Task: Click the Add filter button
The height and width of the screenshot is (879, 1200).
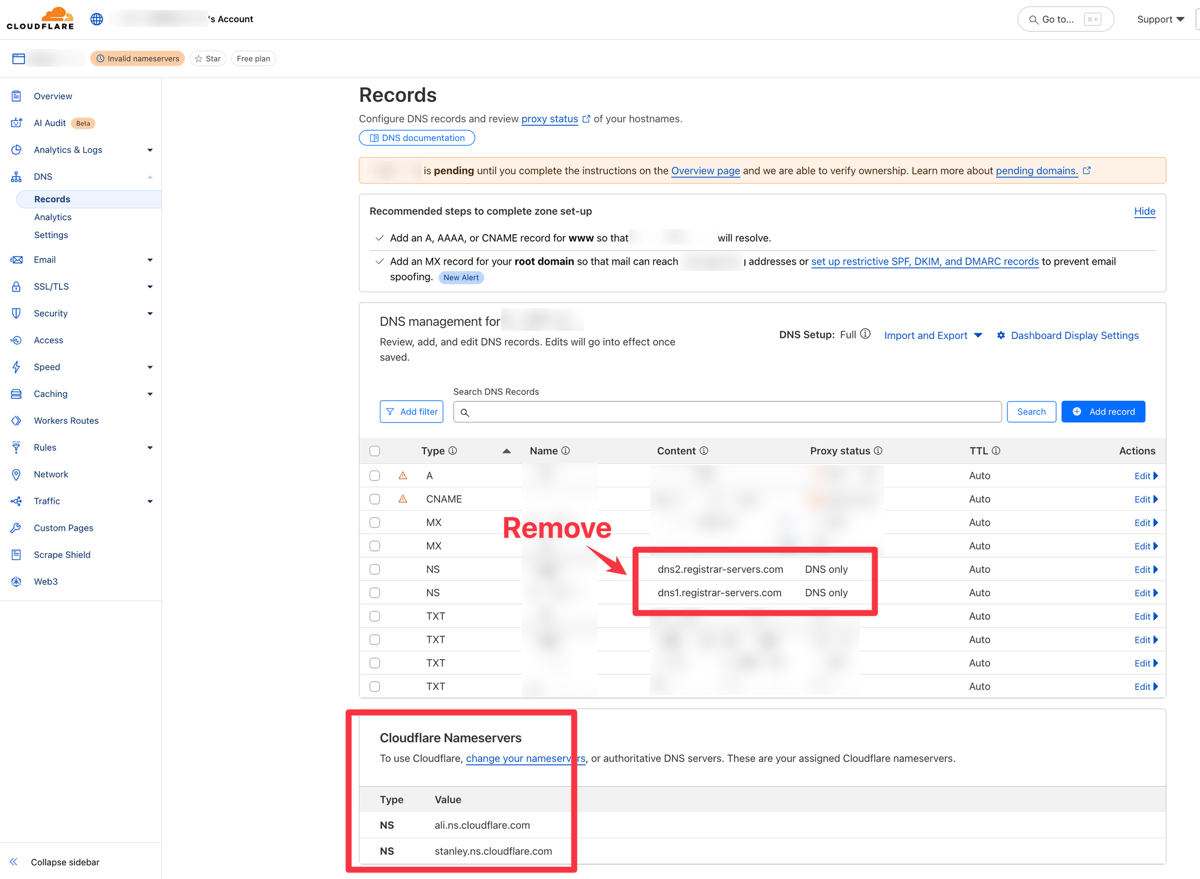Action: click(x=411, y=412)
